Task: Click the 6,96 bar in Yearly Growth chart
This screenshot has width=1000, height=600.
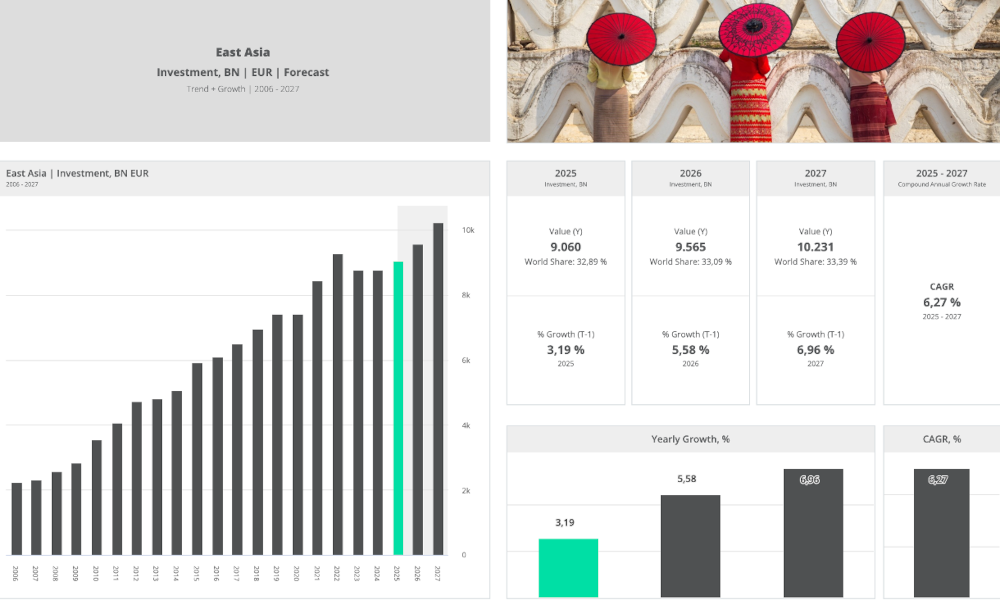Action: click(x=813, y=532)
